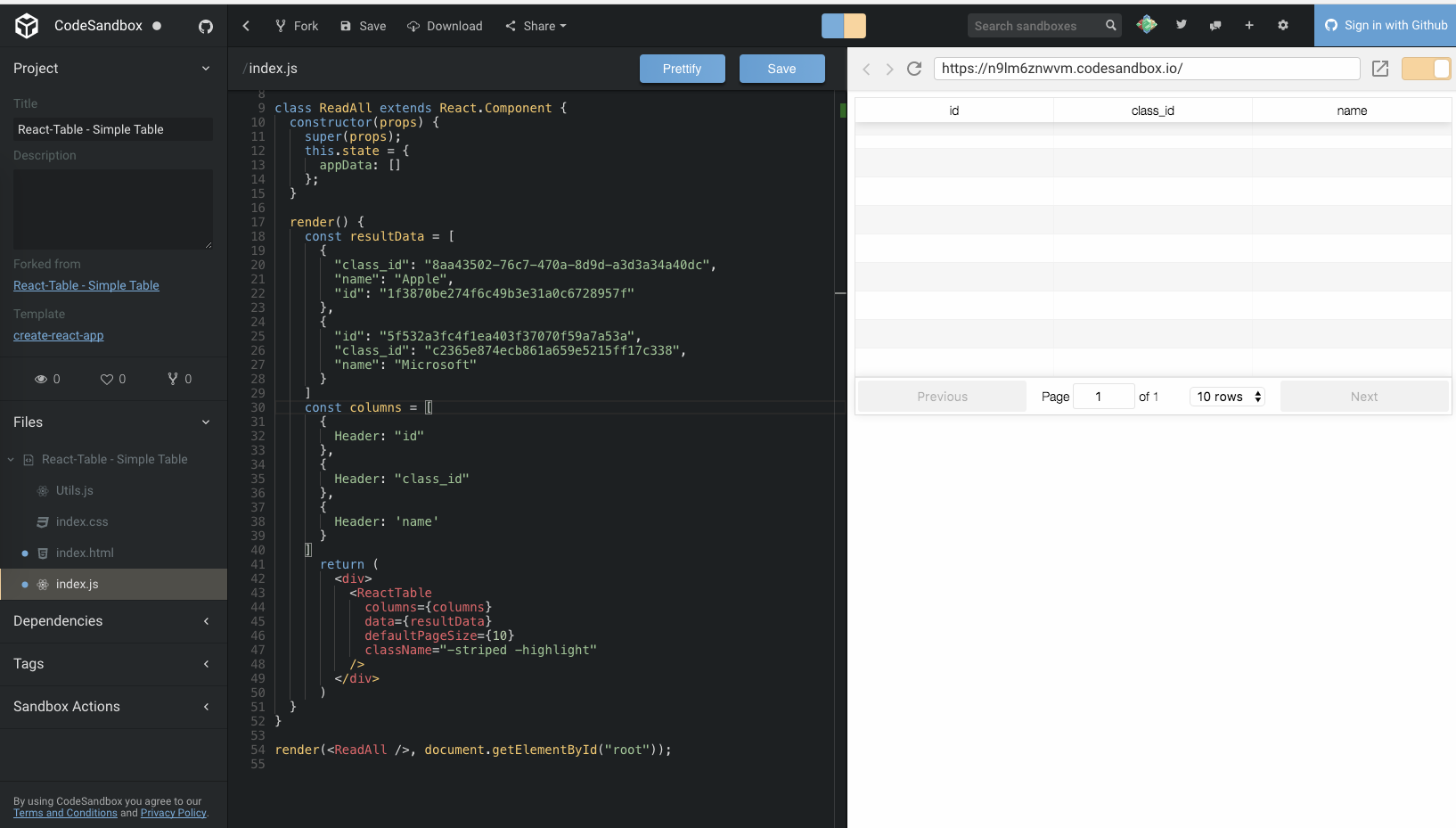Viewport: 1456px width, 828px height.
Task: Change rows per page with the 10 rows selector
Action: (1227, 396)
